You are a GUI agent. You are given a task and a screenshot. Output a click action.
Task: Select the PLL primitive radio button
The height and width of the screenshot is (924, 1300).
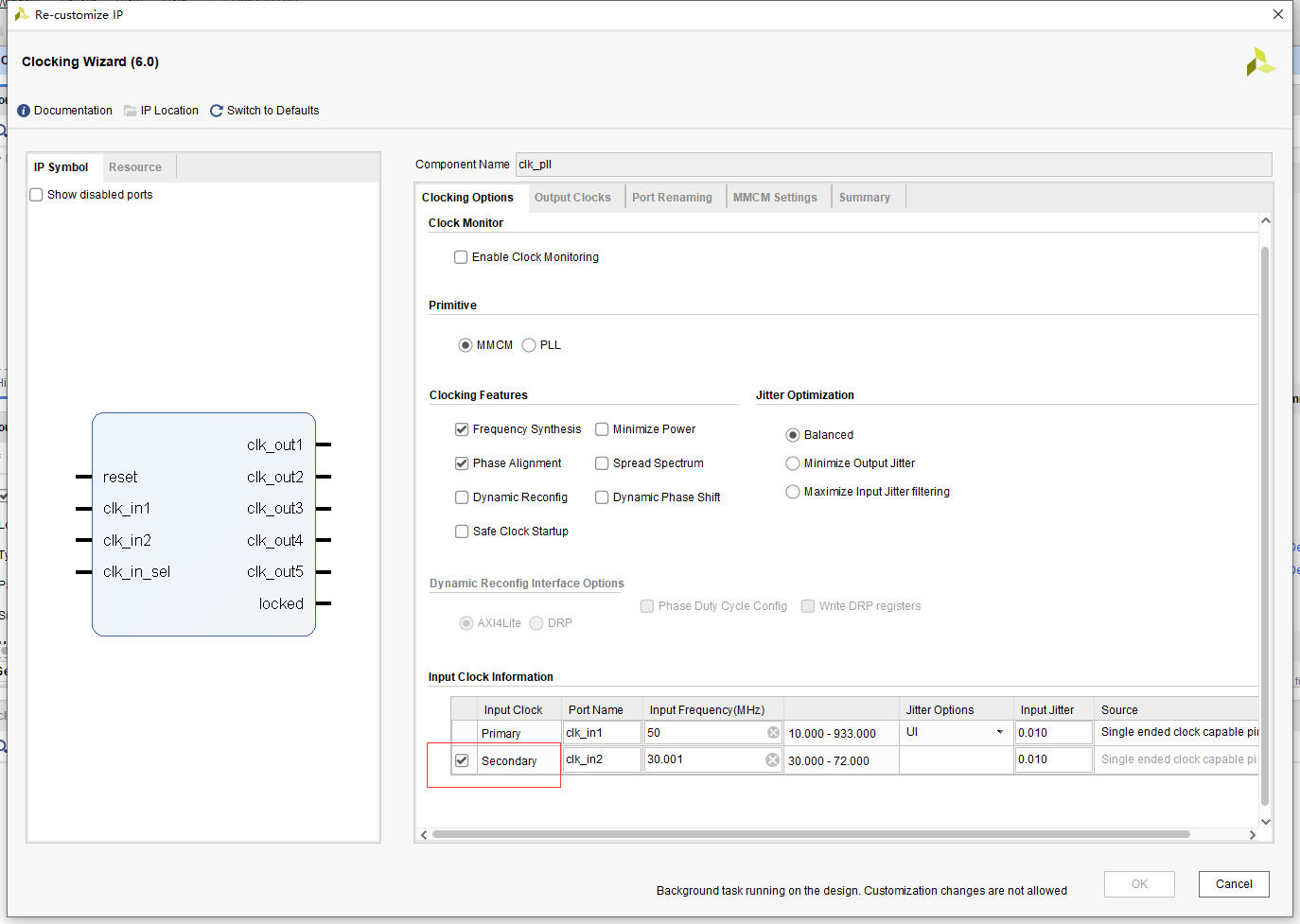(x=529, y=345)
